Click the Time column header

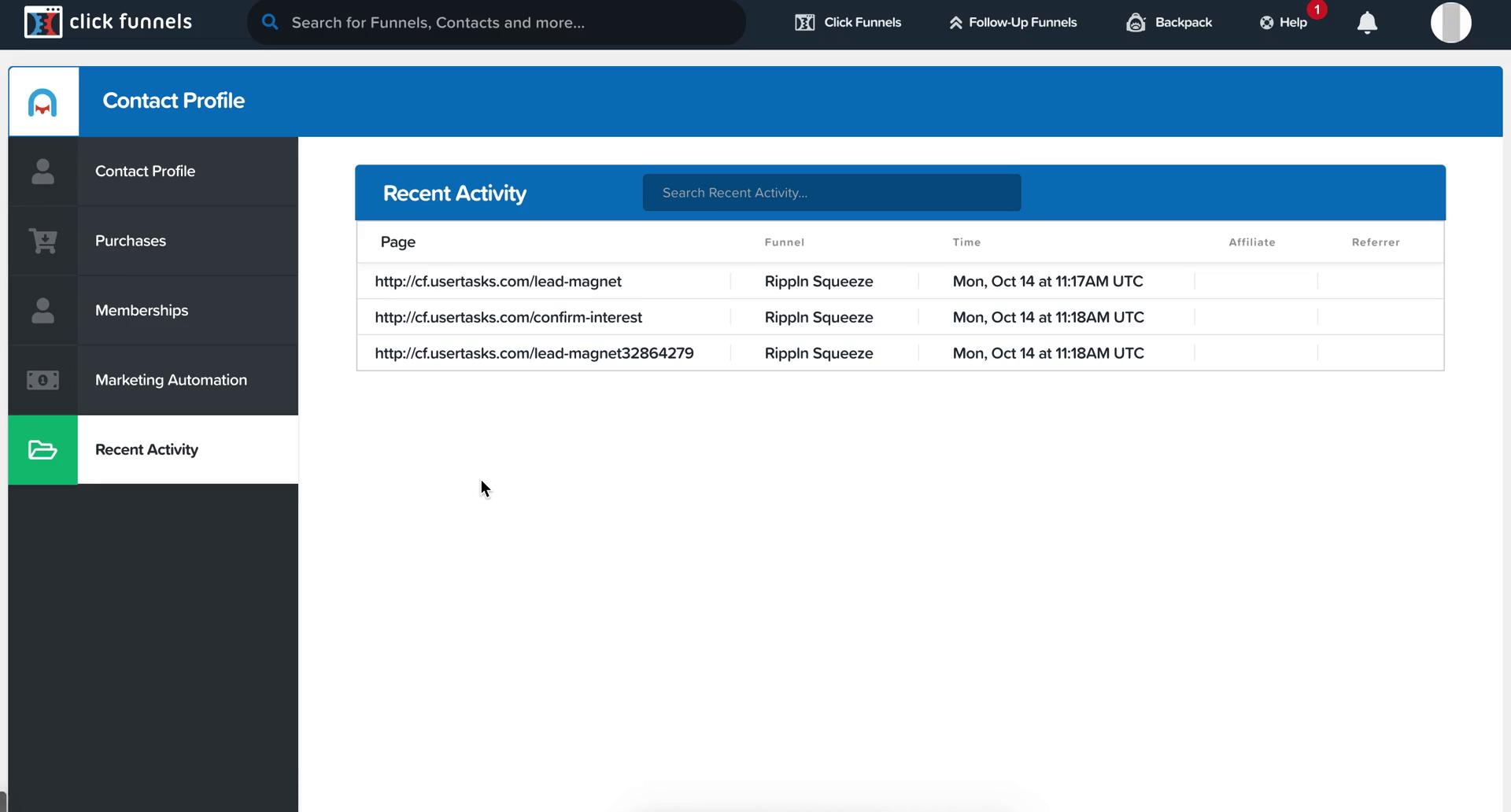click(966, 242)
